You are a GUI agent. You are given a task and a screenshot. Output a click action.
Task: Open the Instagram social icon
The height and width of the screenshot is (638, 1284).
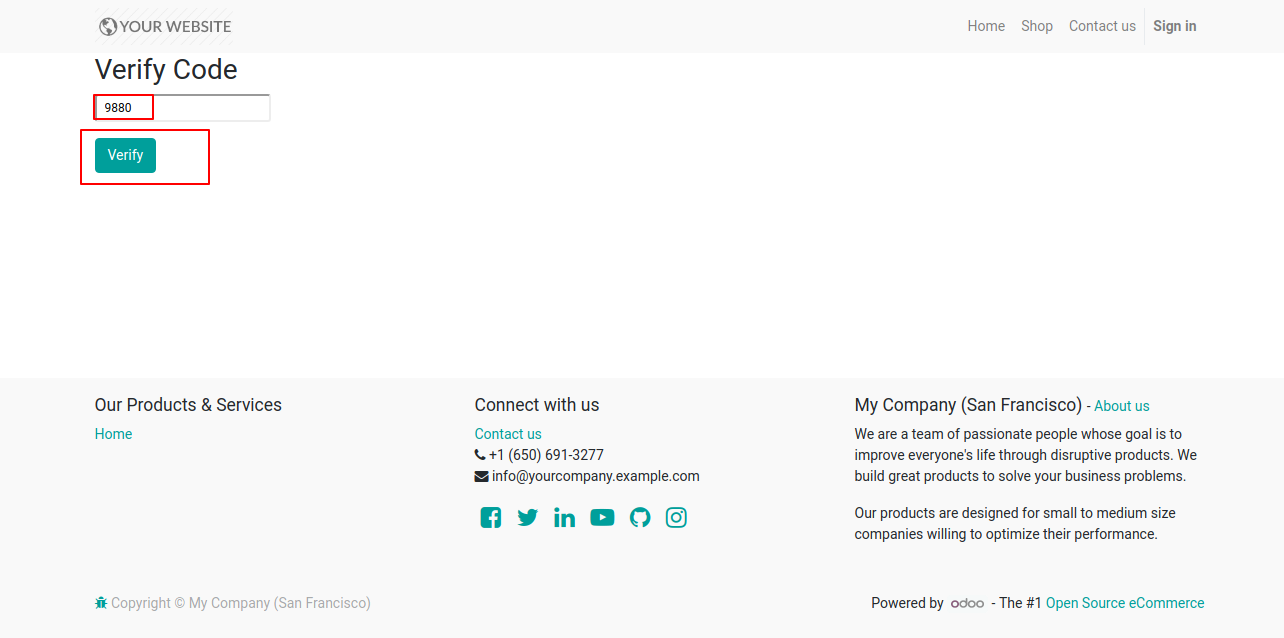[x=677, y=517]
